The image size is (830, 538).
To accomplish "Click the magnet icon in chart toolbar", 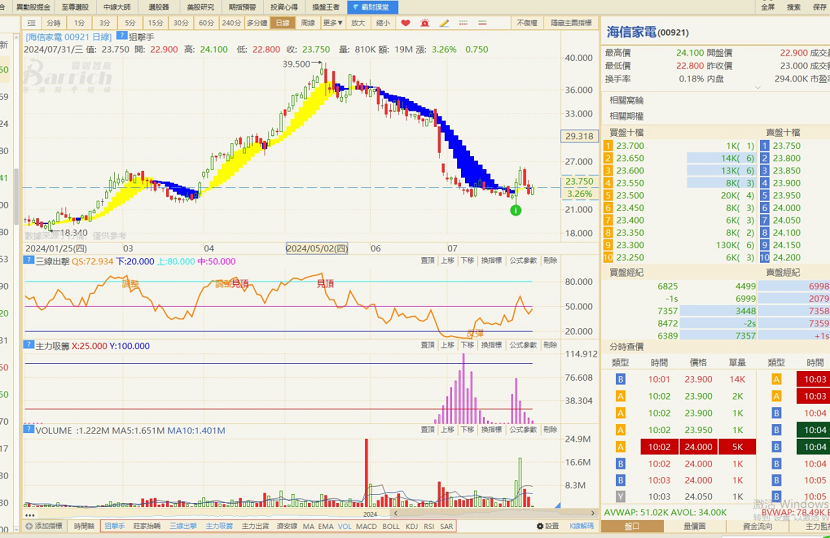I will click(423, 22).
